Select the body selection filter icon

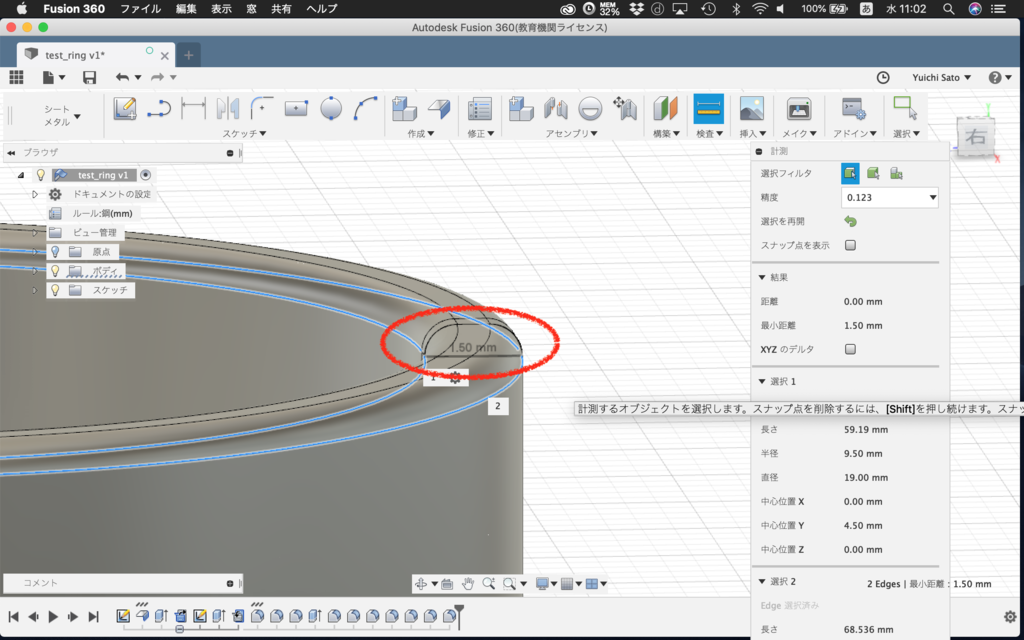click(872, 173)
